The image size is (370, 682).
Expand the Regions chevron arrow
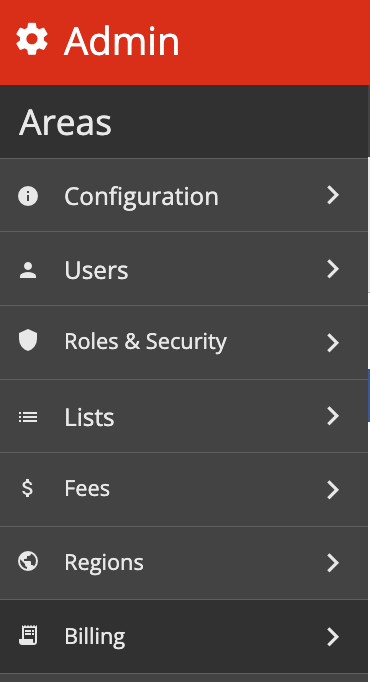point(333,563)
